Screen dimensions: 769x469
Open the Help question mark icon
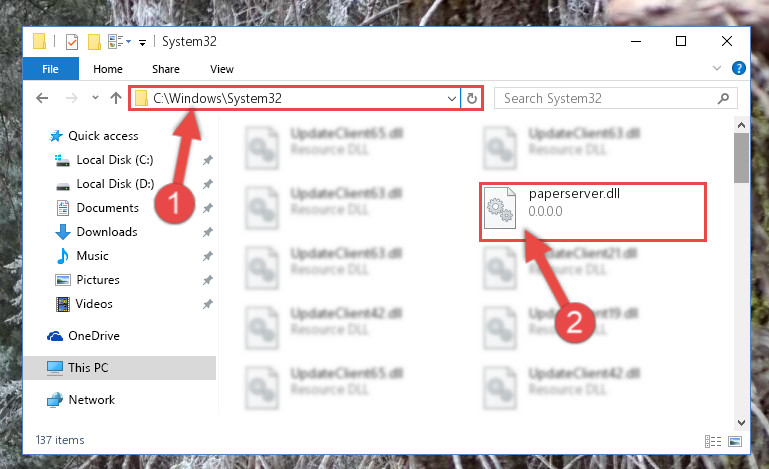[739, 68]
